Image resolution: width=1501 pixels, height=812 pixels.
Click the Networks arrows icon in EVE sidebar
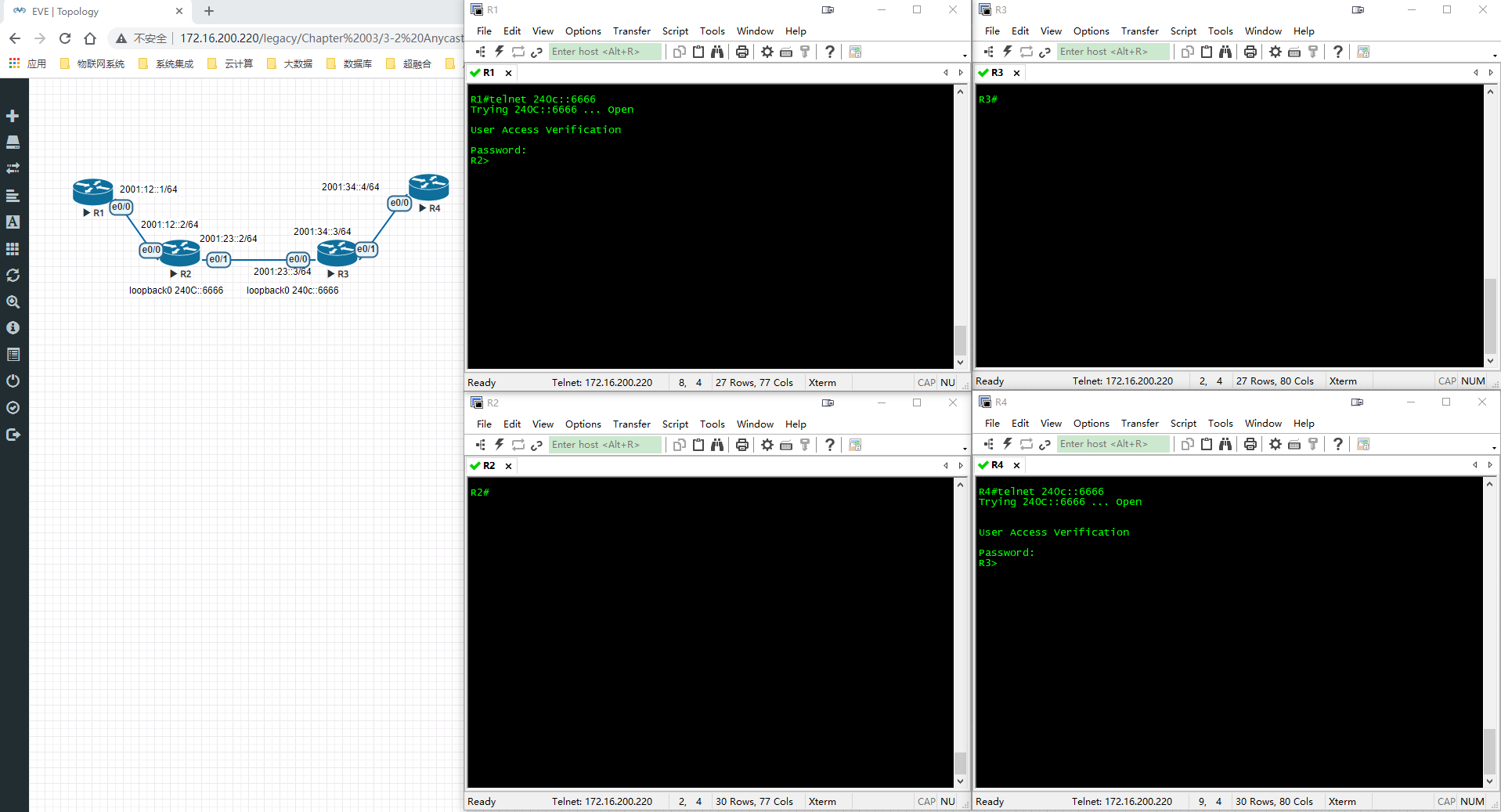(x=13, y=168)
